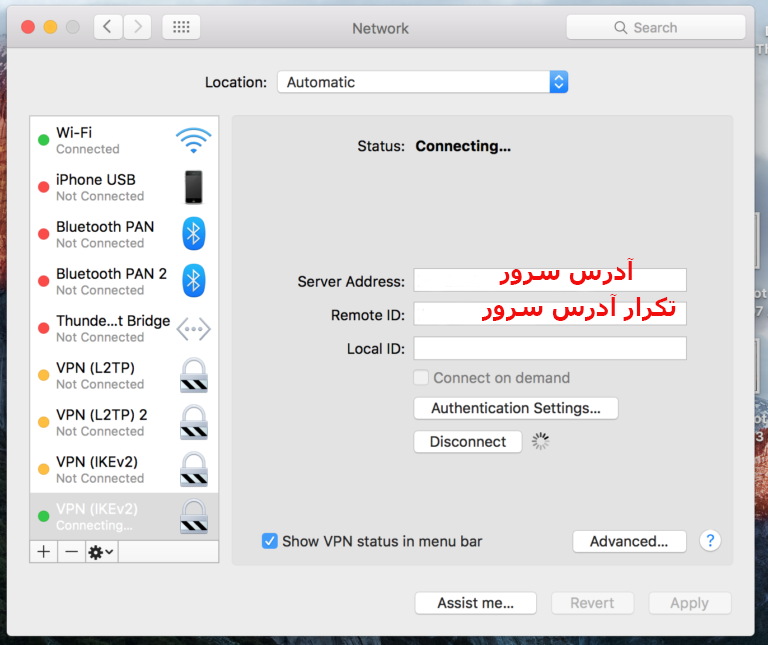Open the help question mark button
Screen dimensions: 768x645
710,541
